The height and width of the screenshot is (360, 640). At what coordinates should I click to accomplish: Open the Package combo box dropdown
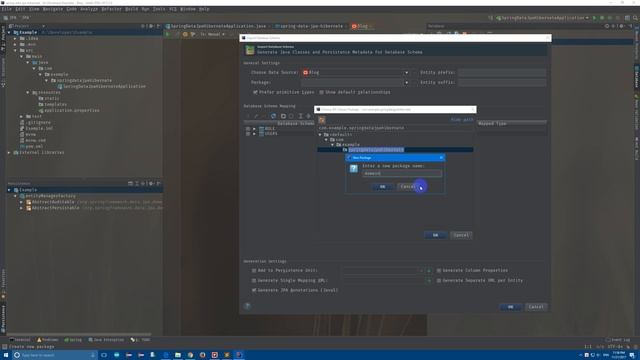(406, 82)
